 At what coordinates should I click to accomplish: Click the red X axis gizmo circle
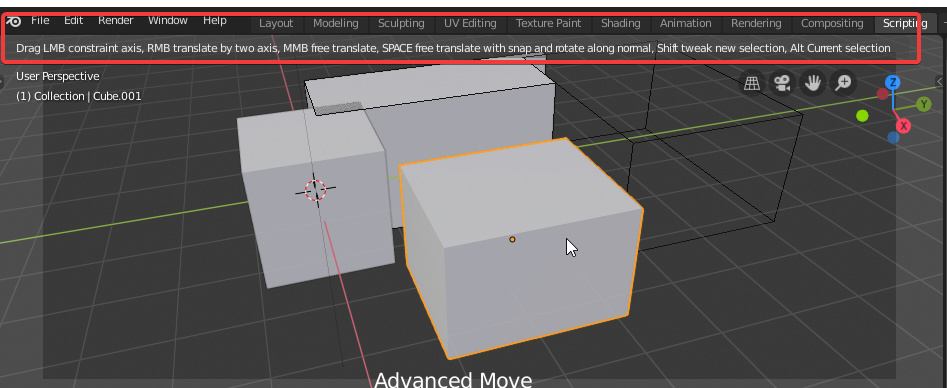(904, 126)
